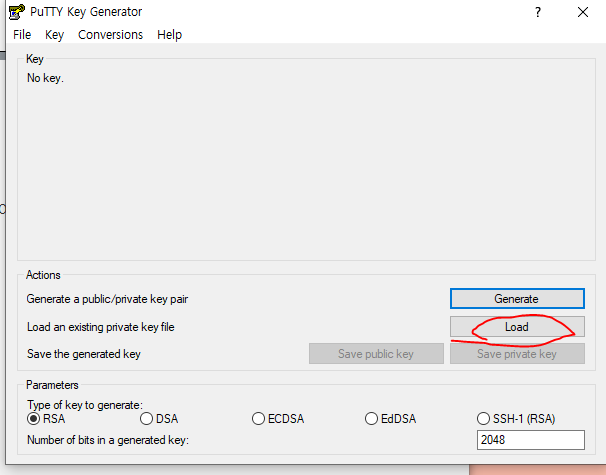Click 'Number of bits in a generated key:' label

(x=108, y=440)
